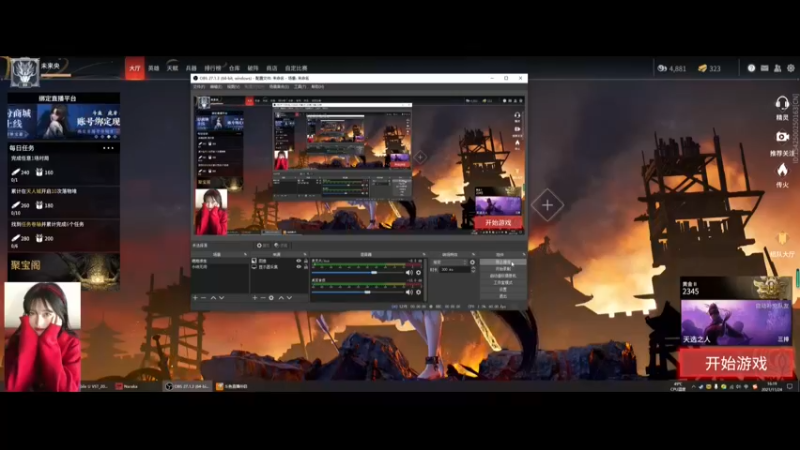Add a new scene in OBS

(195, 297)
